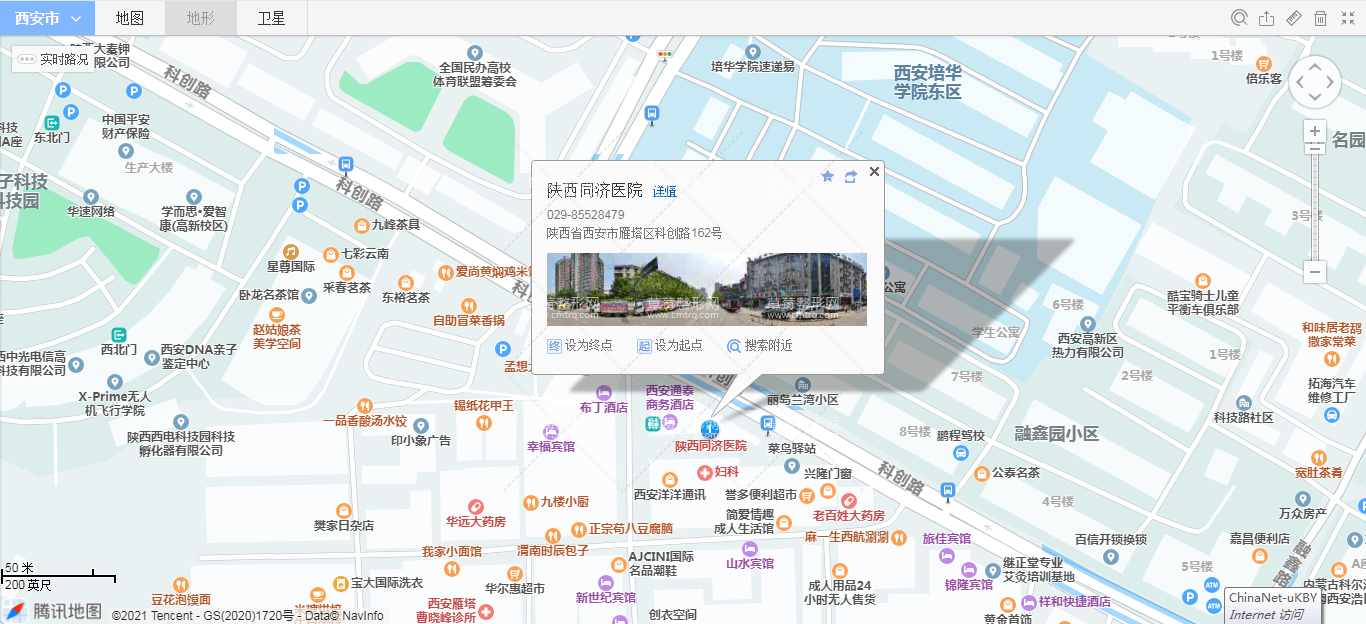Viewport: 1366px width, 624px height.
Task: Click the share arrow in the info popup
Action: click(851, 177)
